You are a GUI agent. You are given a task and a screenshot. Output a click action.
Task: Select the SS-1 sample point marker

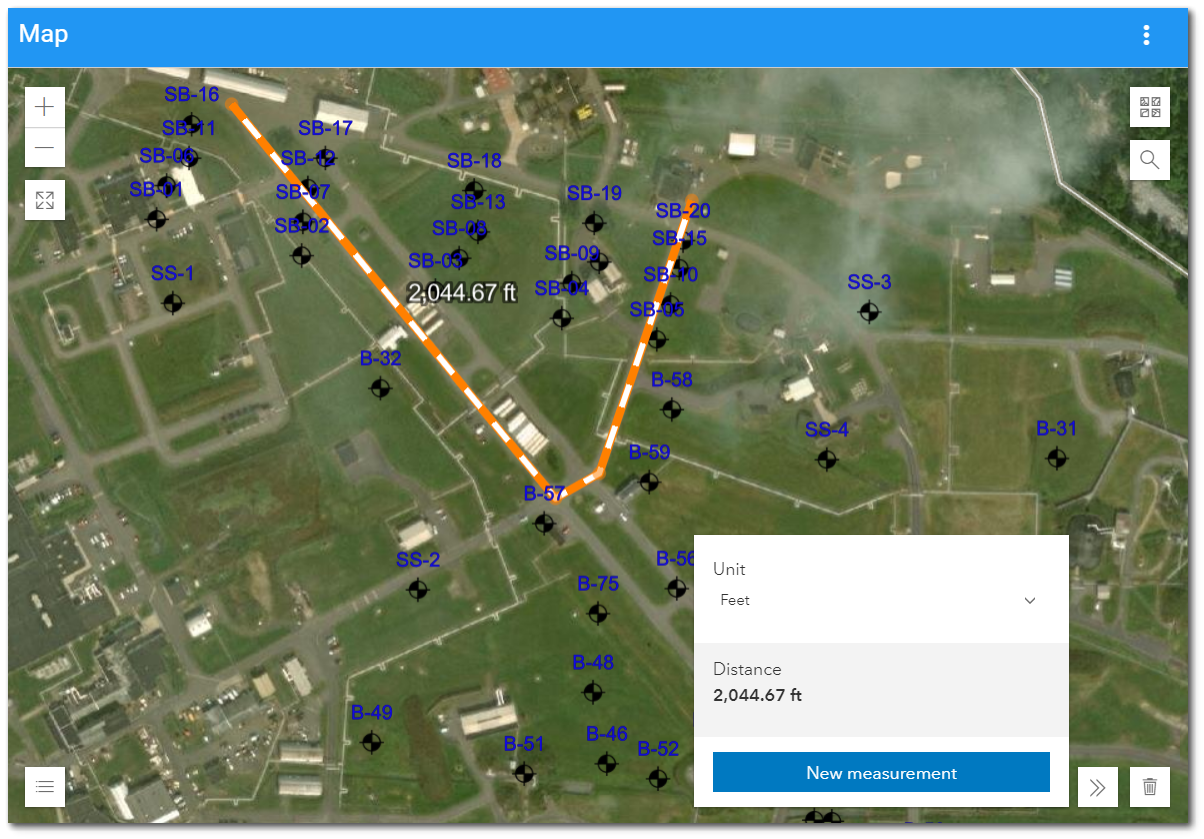tap(173, 302)
